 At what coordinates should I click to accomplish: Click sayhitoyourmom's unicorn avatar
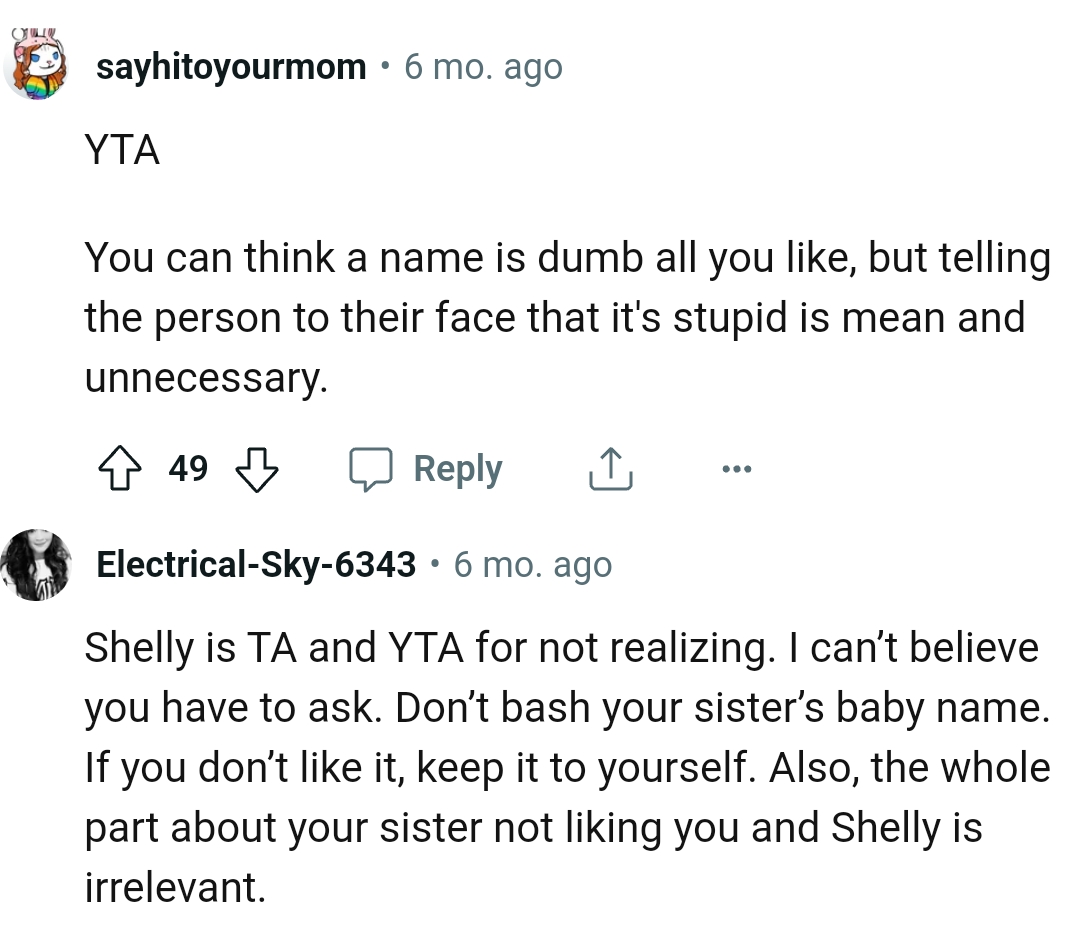coord(38,66)
